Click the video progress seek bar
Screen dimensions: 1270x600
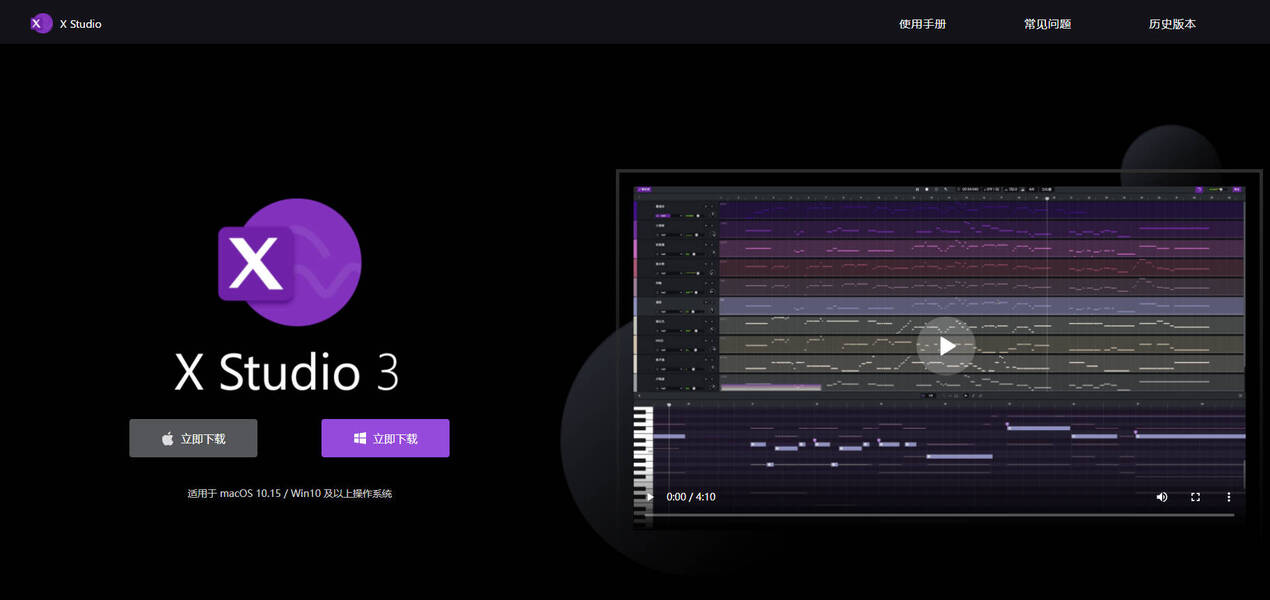[940, 515]
